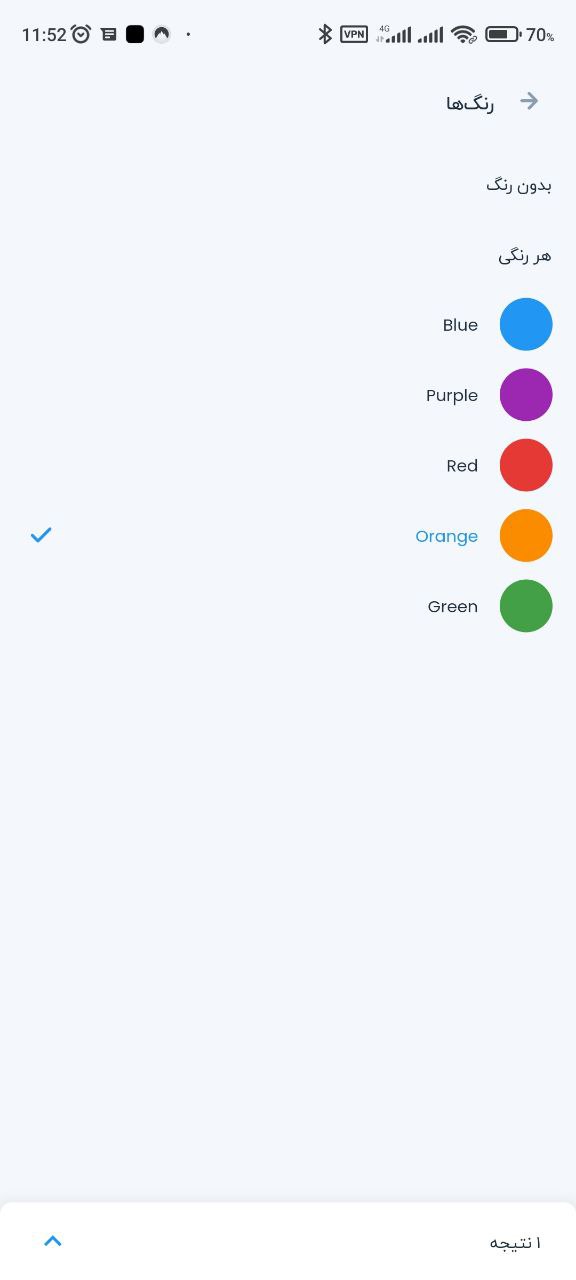Viewport: 576px width, 1280px height.
Task: Select the Blue label
Action: (x=460, y=325)
